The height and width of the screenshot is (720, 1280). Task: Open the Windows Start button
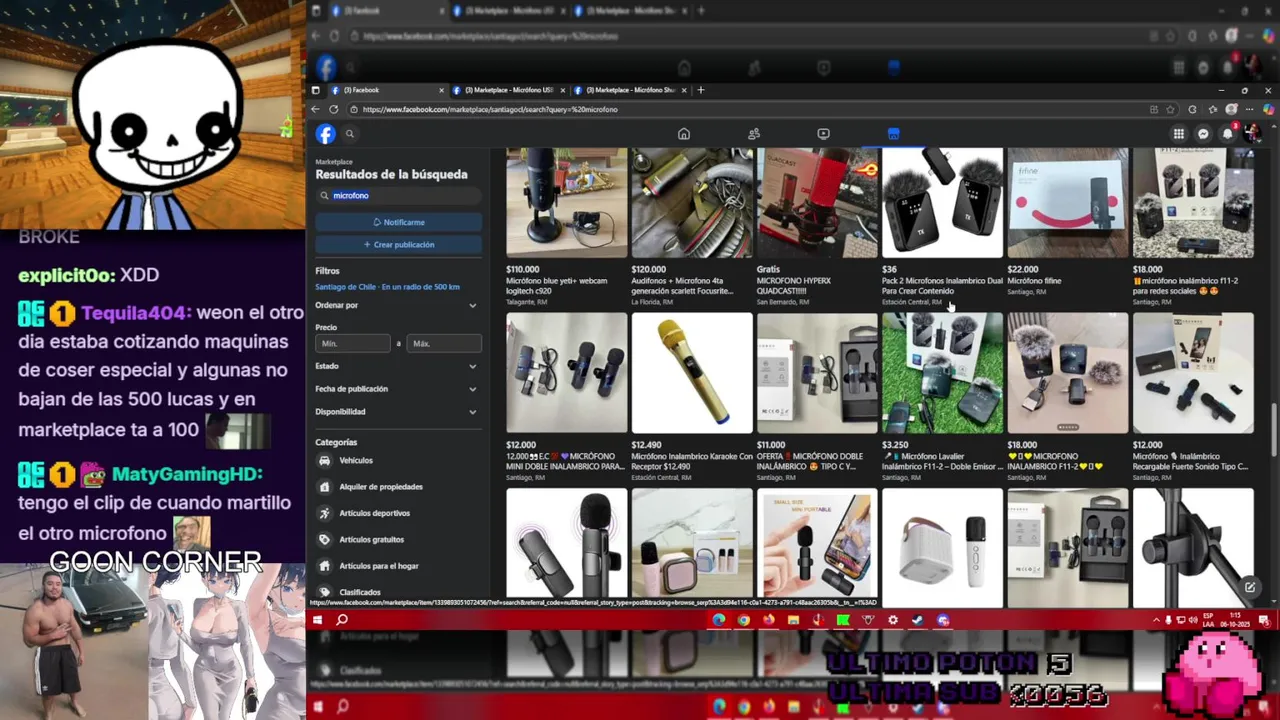(317, 620)
